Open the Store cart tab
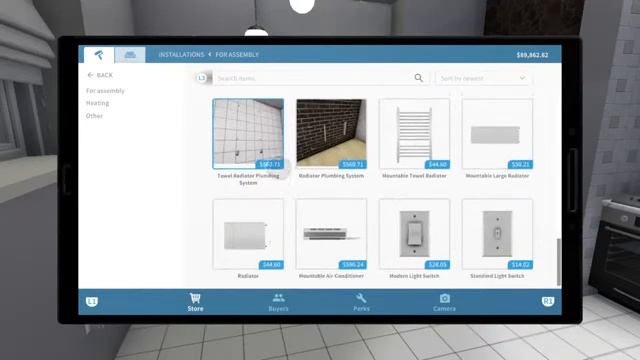 (196, 302)
